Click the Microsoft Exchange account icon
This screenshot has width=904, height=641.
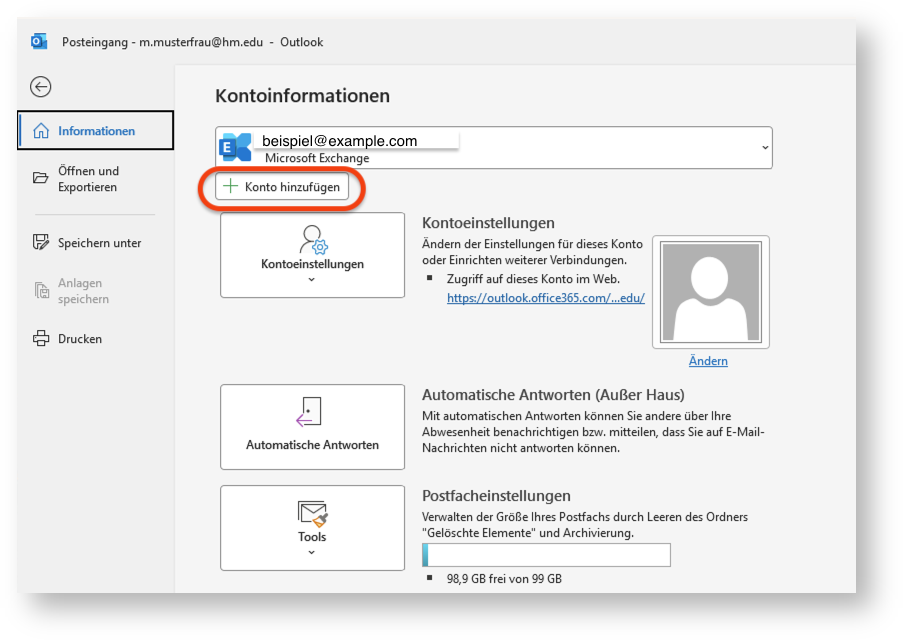(x=235, y=148)
